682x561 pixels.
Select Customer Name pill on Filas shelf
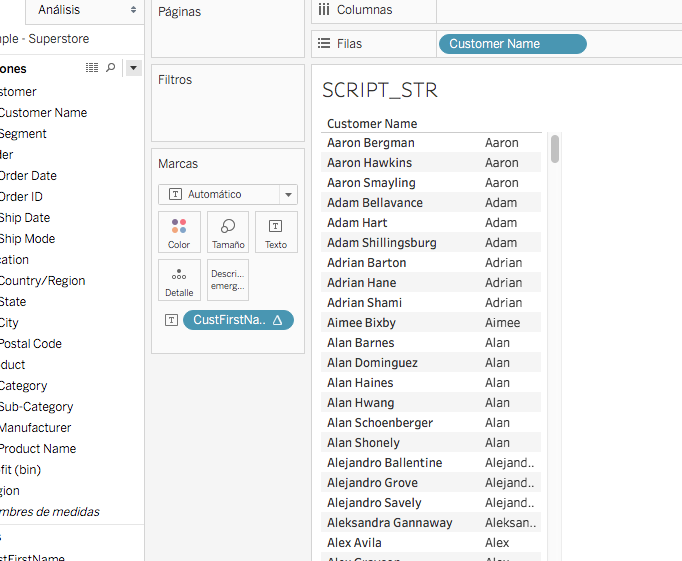(x=511, y=44)
